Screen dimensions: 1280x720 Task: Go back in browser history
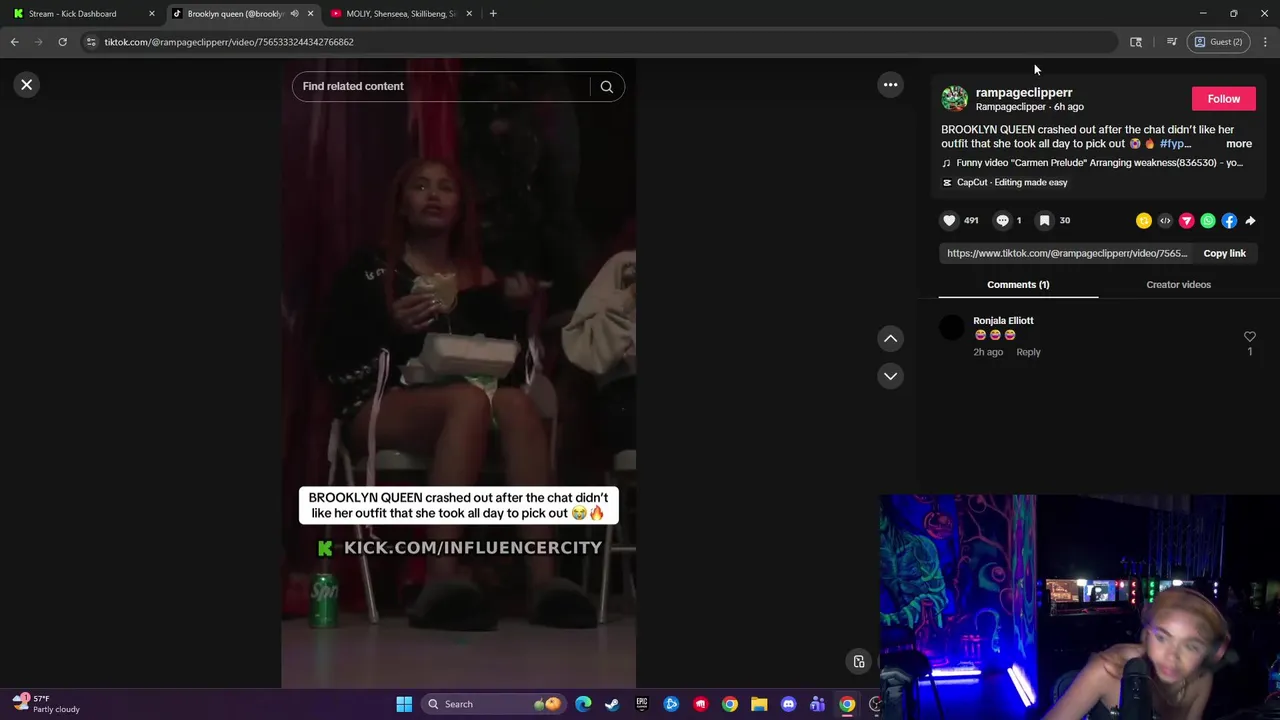[14, 42]
